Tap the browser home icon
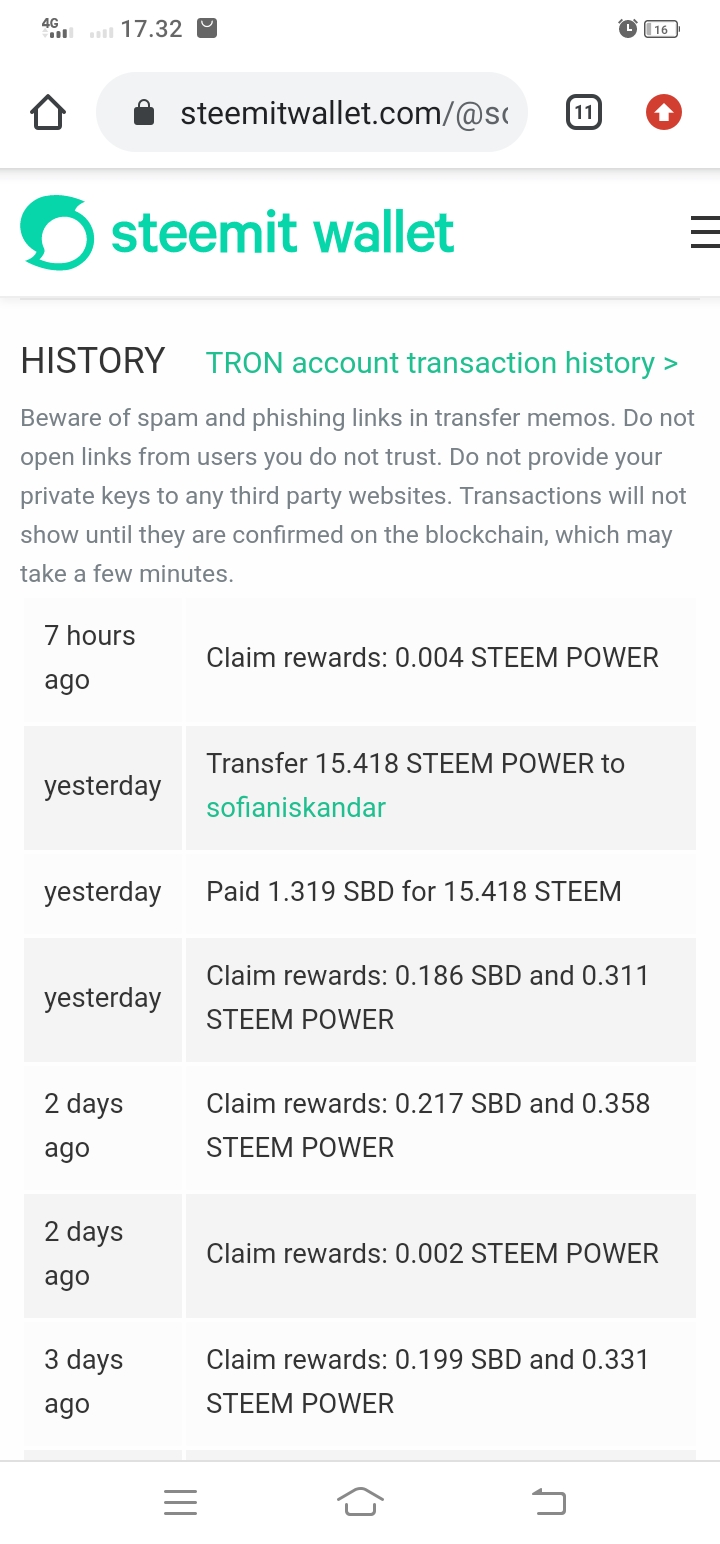The image size is (720, 1544). pos(49,113)
